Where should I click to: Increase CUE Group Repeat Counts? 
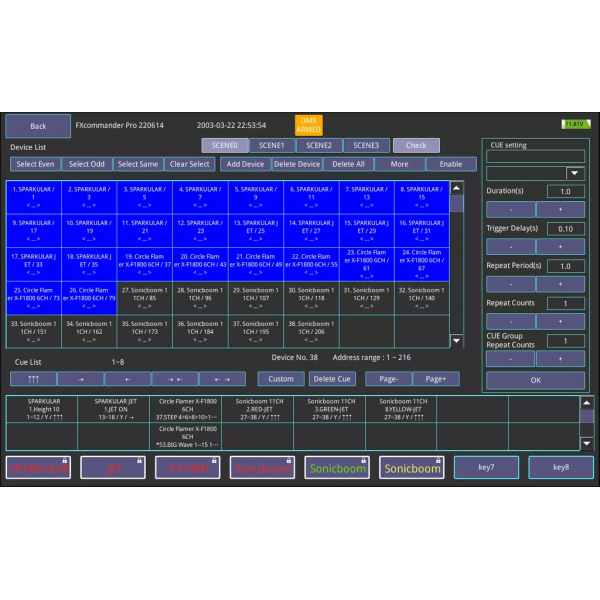click(x=560, y=359)
